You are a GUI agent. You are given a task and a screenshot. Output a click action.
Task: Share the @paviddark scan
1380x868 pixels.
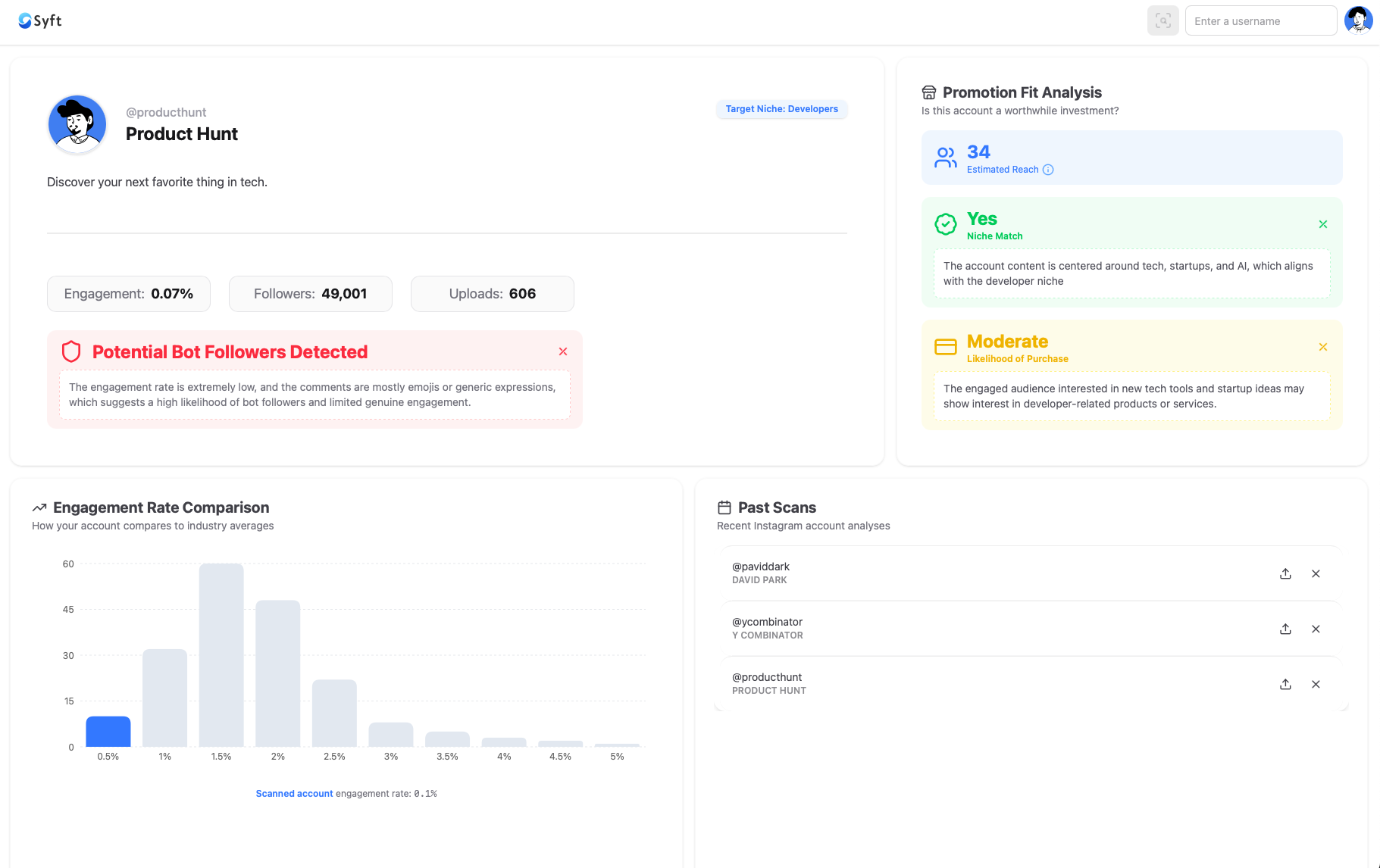1285,573
